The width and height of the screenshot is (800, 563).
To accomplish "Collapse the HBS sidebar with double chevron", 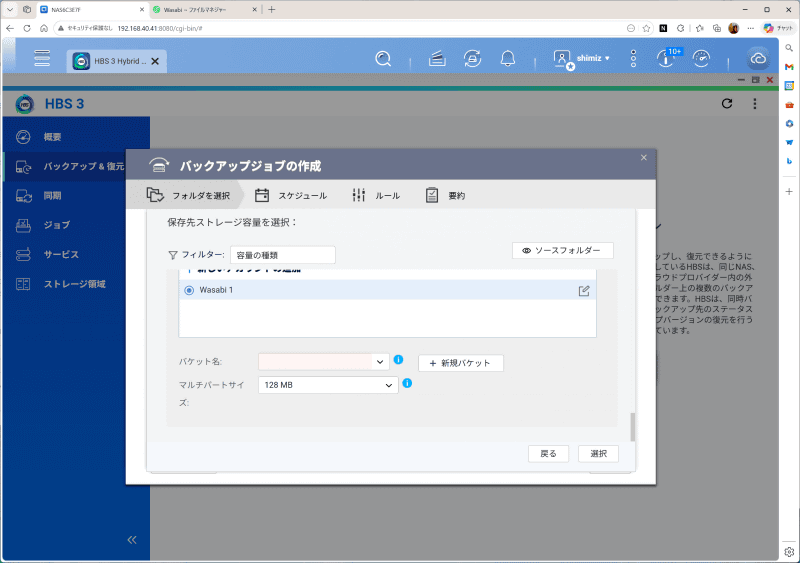I will point(132,540).
